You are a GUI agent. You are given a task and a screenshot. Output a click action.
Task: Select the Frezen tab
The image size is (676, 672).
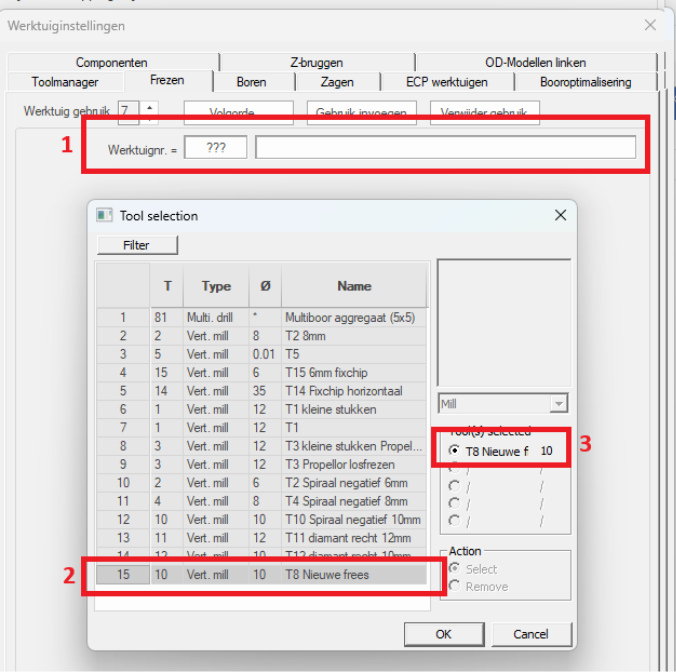click(167, 80)
